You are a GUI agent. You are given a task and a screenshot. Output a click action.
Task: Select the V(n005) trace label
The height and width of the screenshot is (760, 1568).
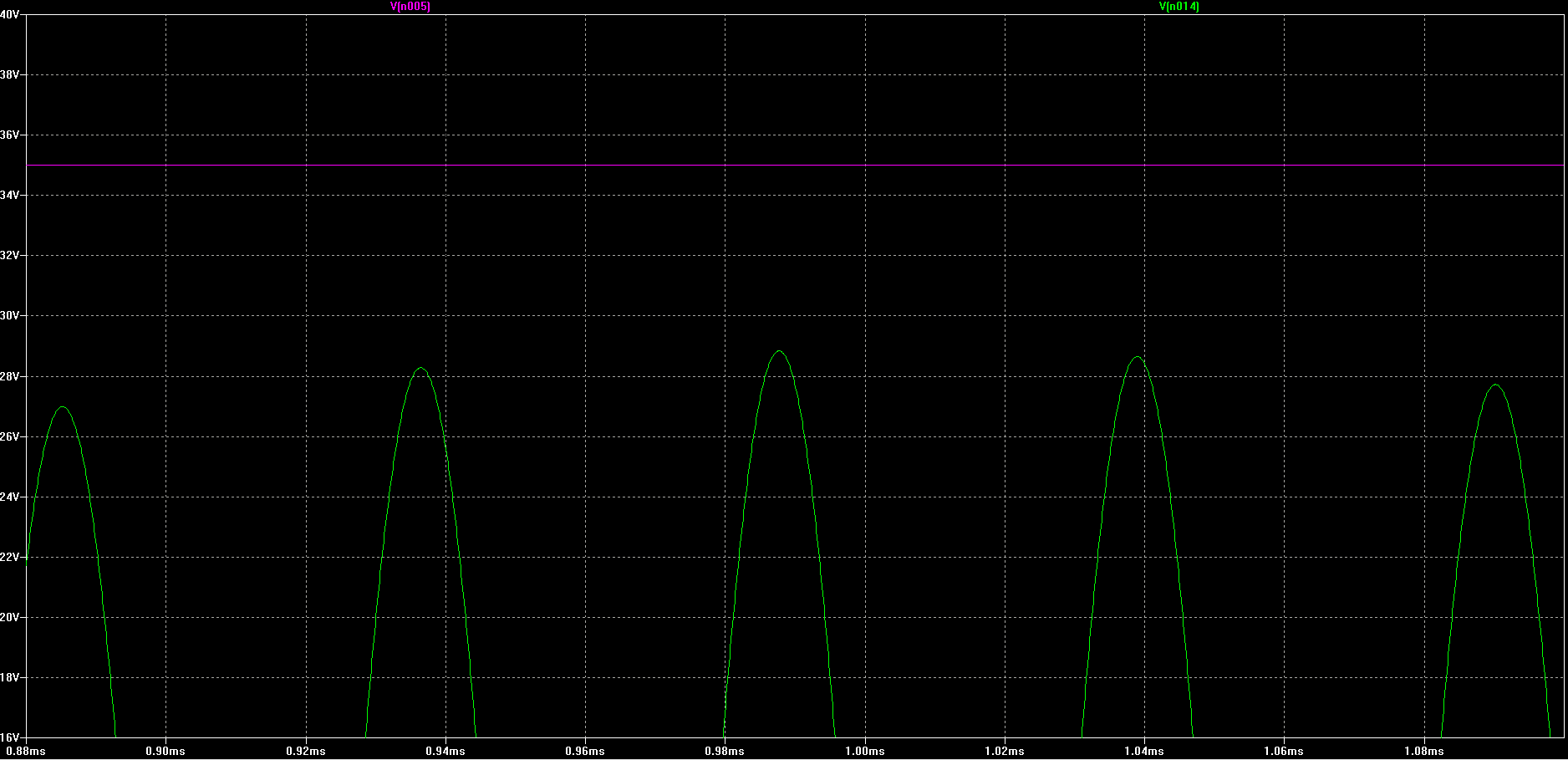[x=410, y=7]
